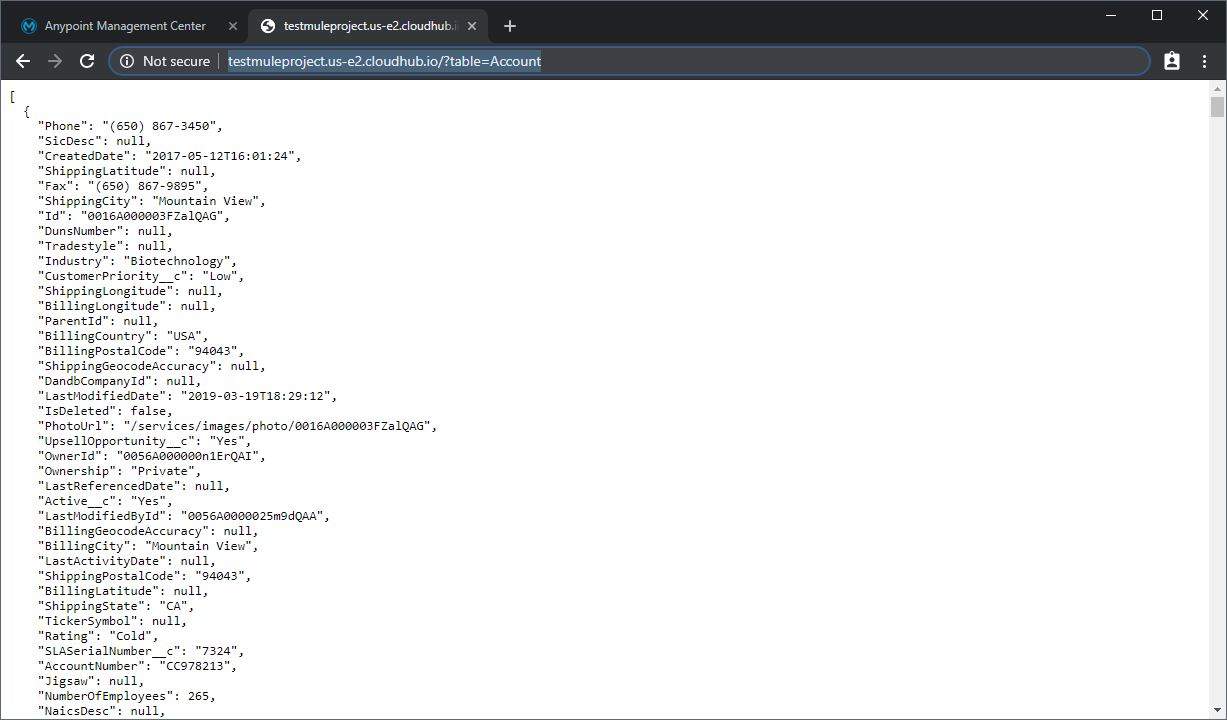Click the forward navigation arrow
The image size is (1227, 720).
coord(55,61)
